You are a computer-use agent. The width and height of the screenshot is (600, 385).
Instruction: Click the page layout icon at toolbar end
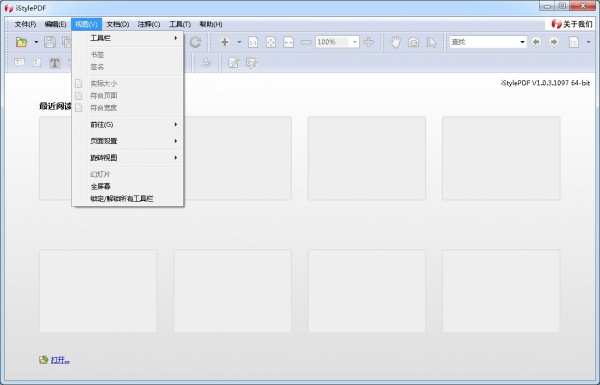click(x=574, y=42)
